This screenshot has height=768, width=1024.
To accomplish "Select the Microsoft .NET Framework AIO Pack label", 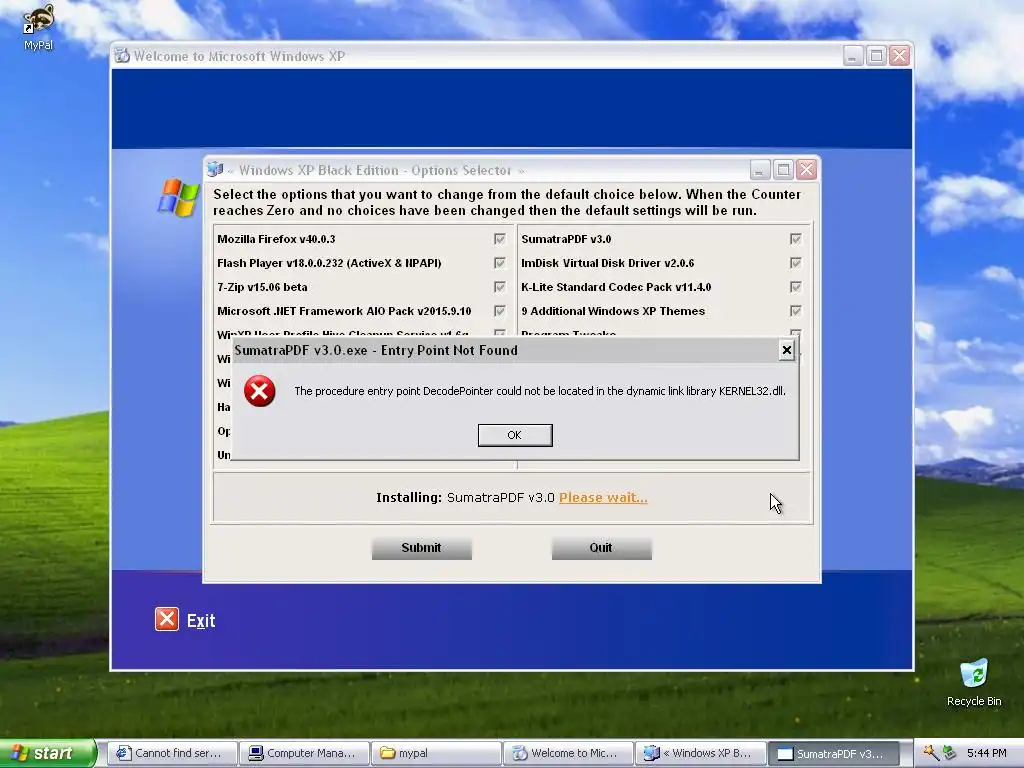I will click(344, 311).
